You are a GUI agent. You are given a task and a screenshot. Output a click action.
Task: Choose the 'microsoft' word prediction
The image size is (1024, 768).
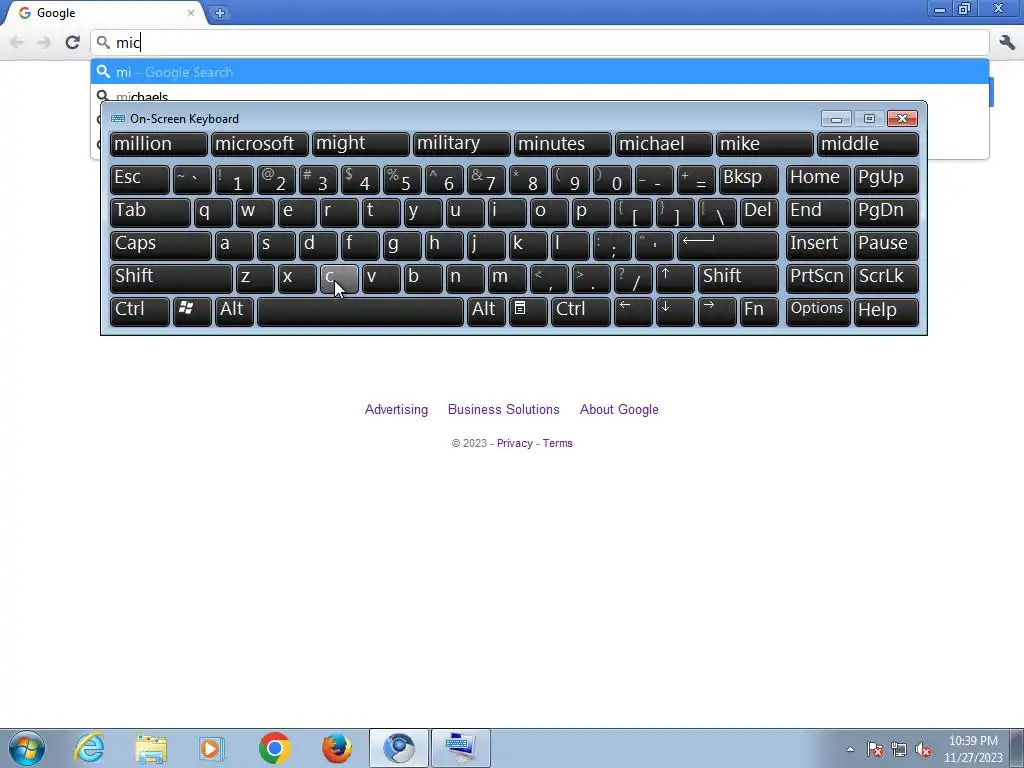coord(259,144)
